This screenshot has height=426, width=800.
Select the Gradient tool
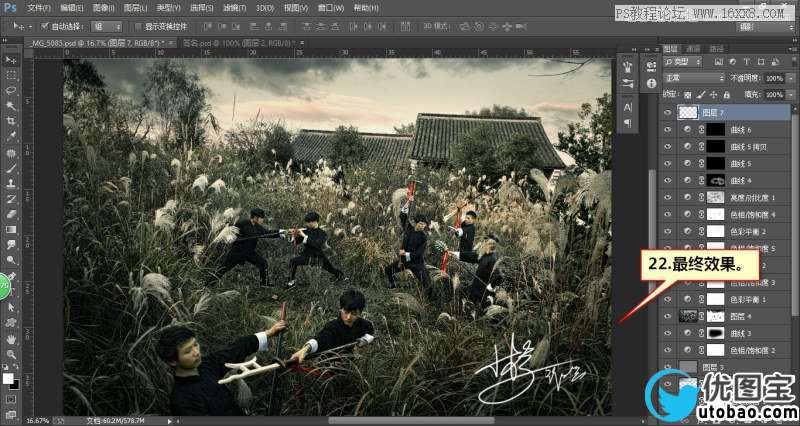10,230
